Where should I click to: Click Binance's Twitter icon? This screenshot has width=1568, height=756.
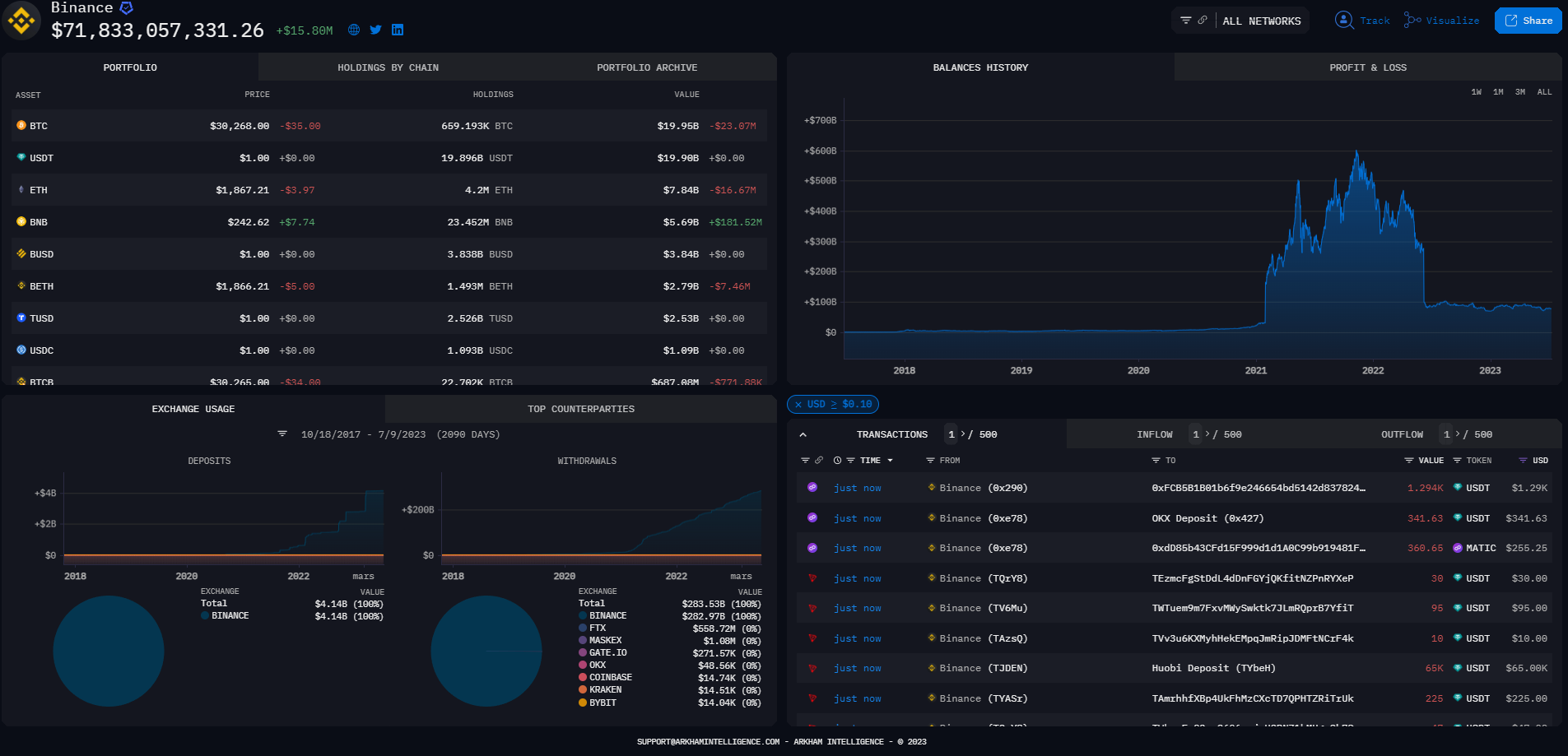(375, 30)
